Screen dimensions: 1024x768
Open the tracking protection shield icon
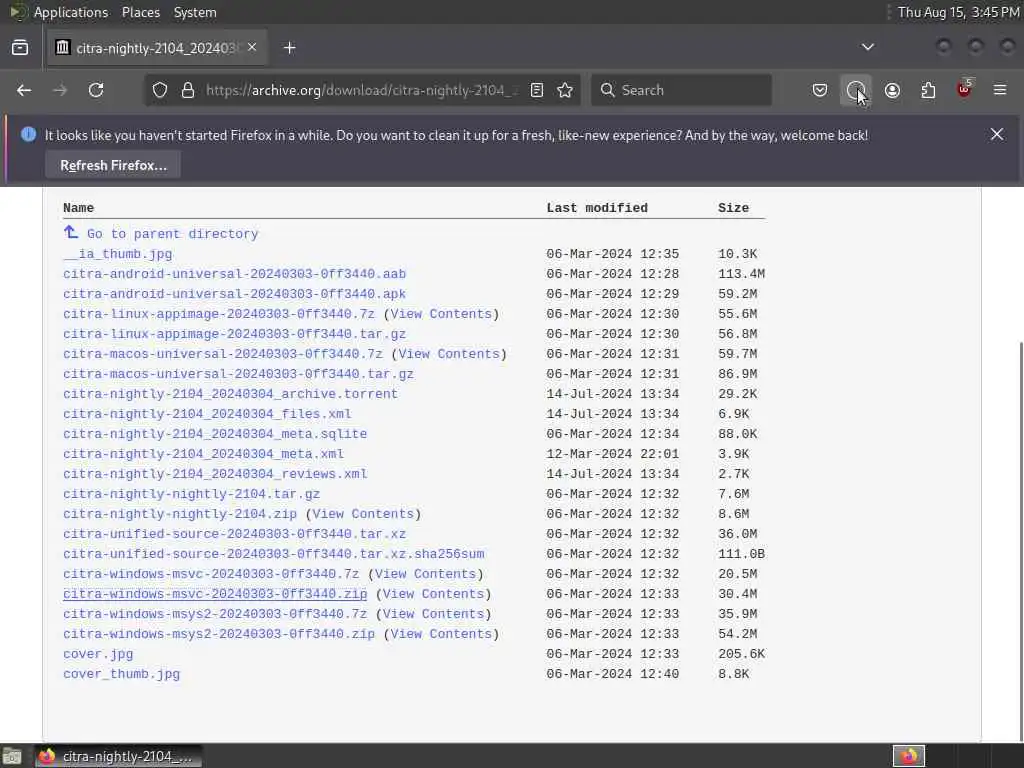tap(160, 90)
